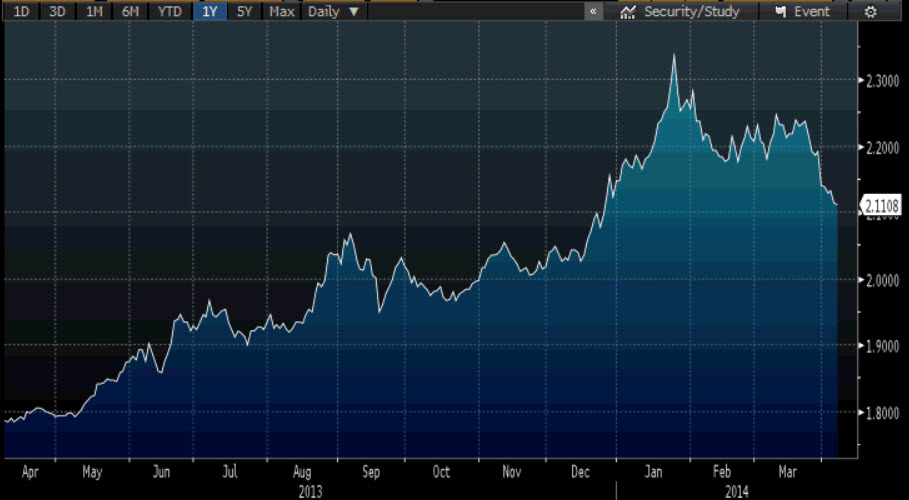This screenshot has width=909, height=500.
Task: Click the 2.1108 last price label
Action: [x=882, y=205]
